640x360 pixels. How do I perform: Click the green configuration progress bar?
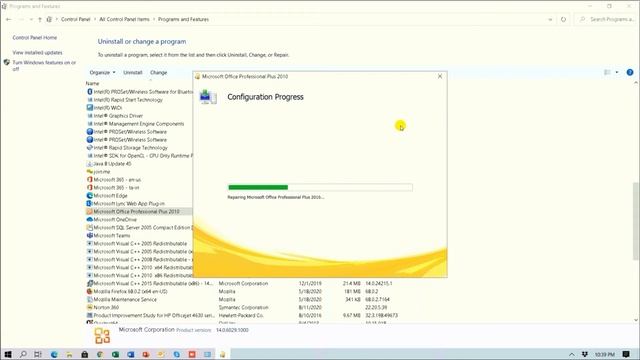(x=320, y=187)
